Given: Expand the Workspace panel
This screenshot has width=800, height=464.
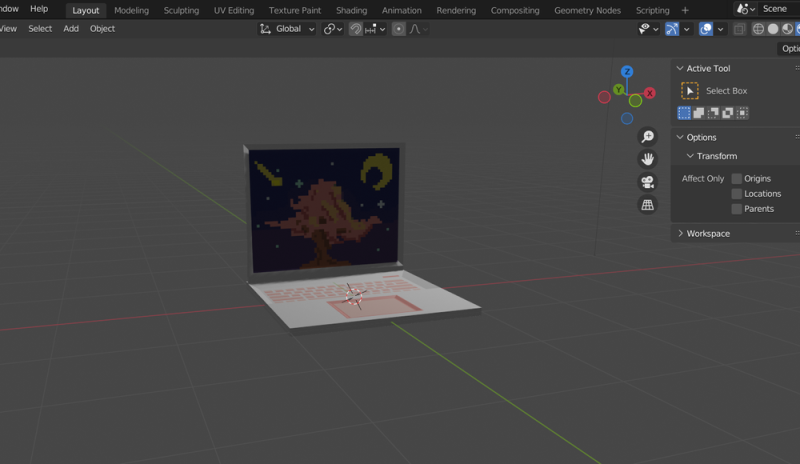Looking at the screenshot, I should point(680,233).
